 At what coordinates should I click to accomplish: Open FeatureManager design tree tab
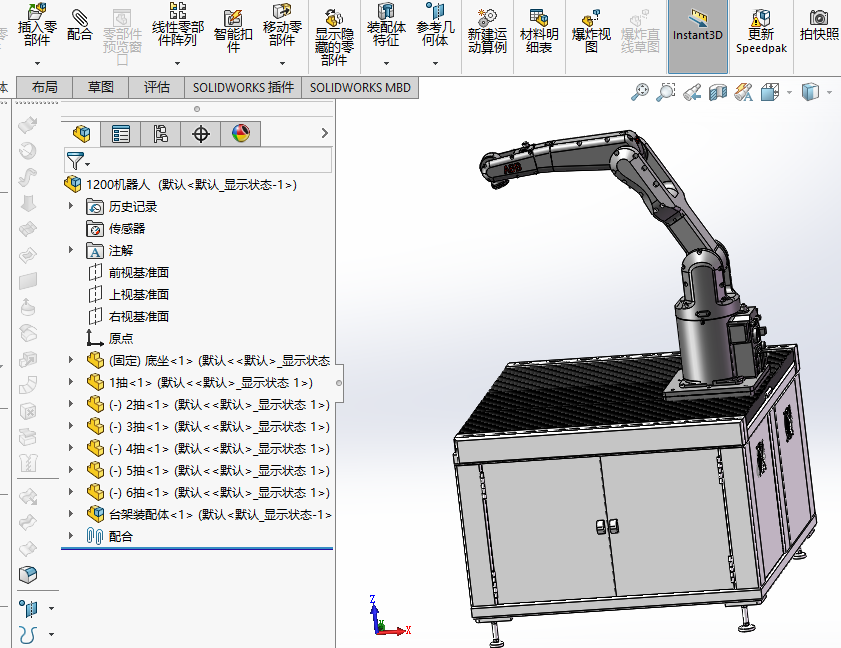click(x=81, y=134)
